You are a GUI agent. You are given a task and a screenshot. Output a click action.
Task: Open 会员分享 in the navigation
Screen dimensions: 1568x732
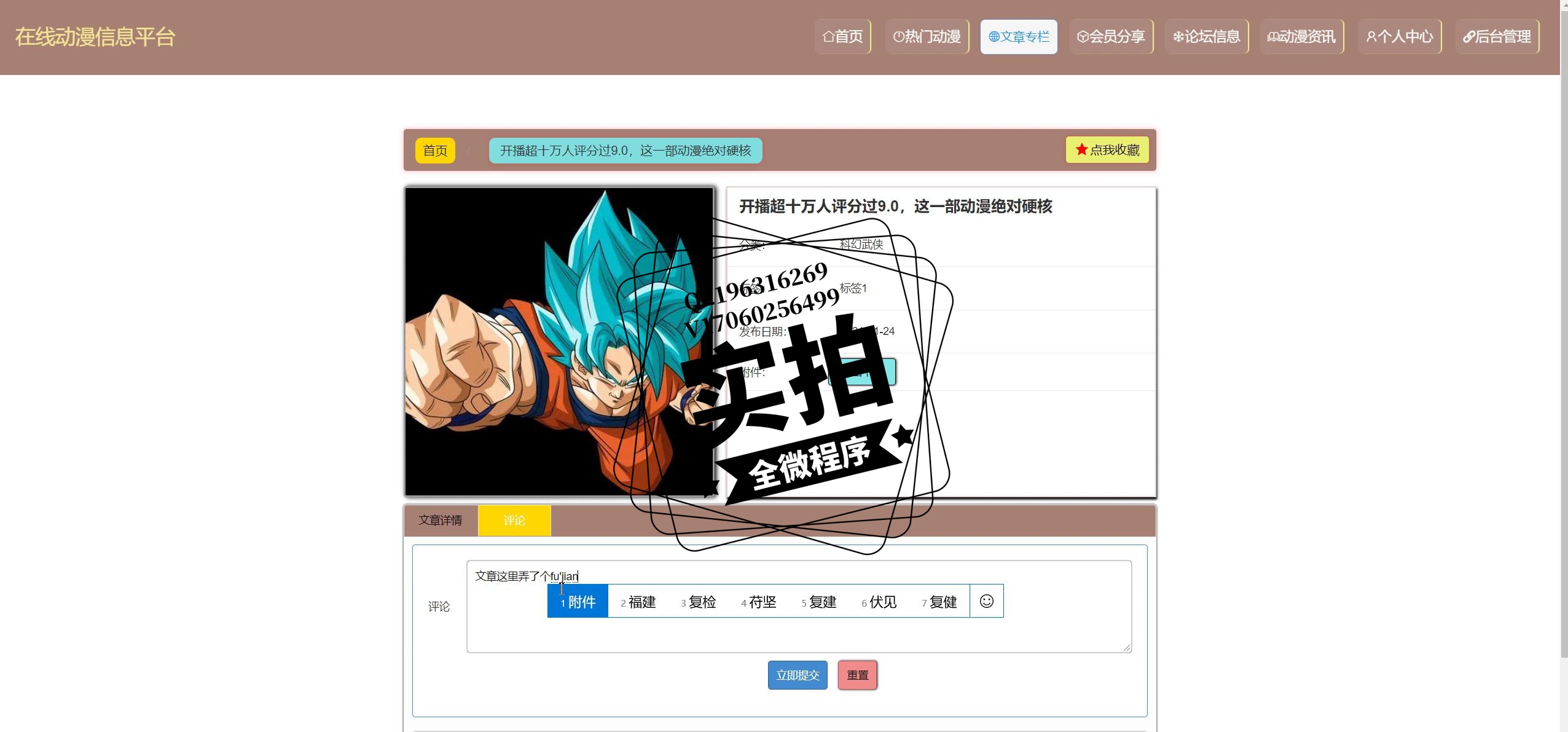pyautogui.click(x=1111, y=37)
